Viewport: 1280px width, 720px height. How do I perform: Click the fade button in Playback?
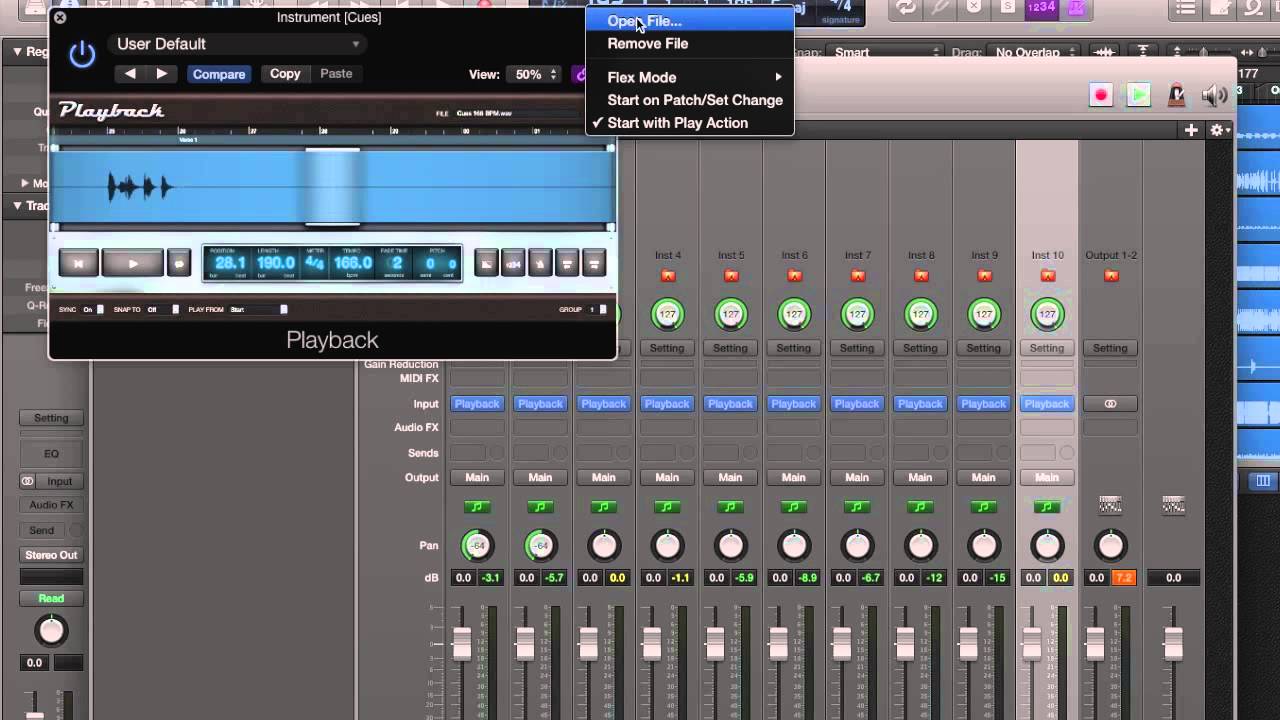pyautogui.click(x=485, y=263)
